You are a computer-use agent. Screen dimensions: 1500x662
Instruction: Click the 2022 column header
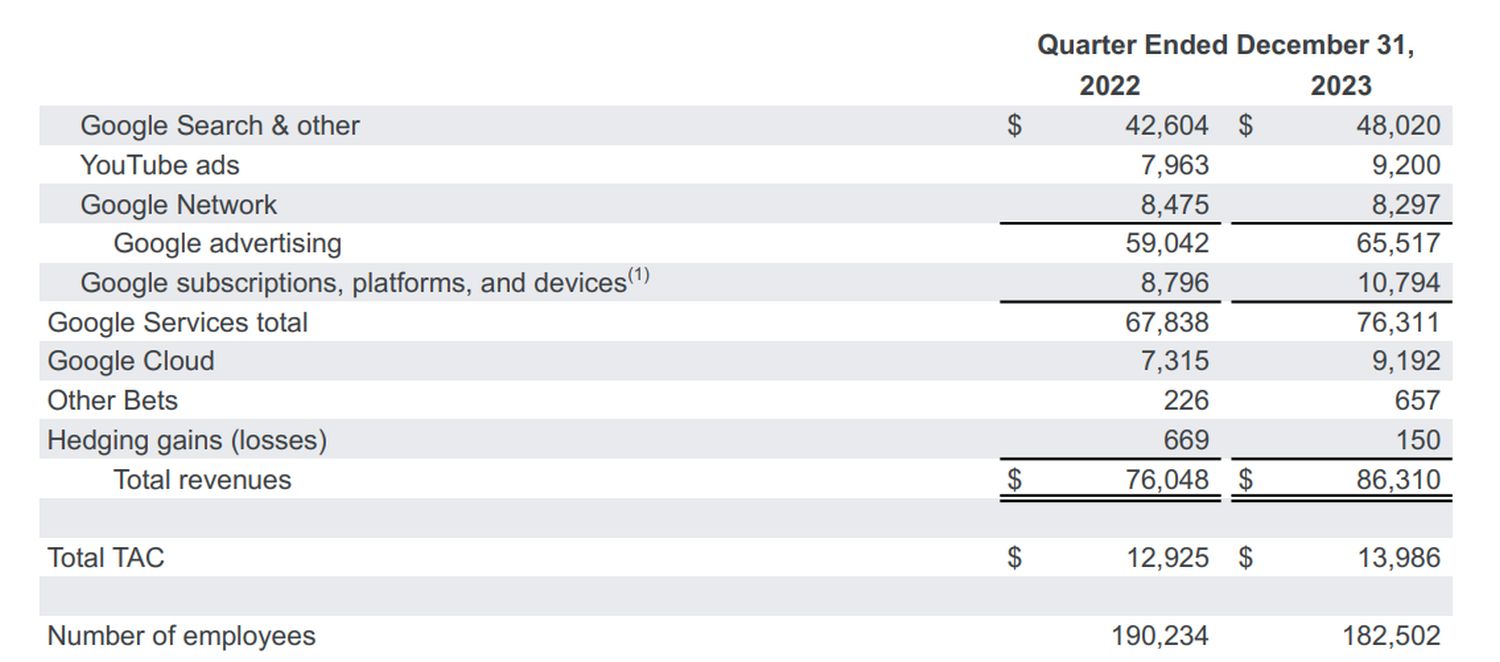[x=1109, y=86]
